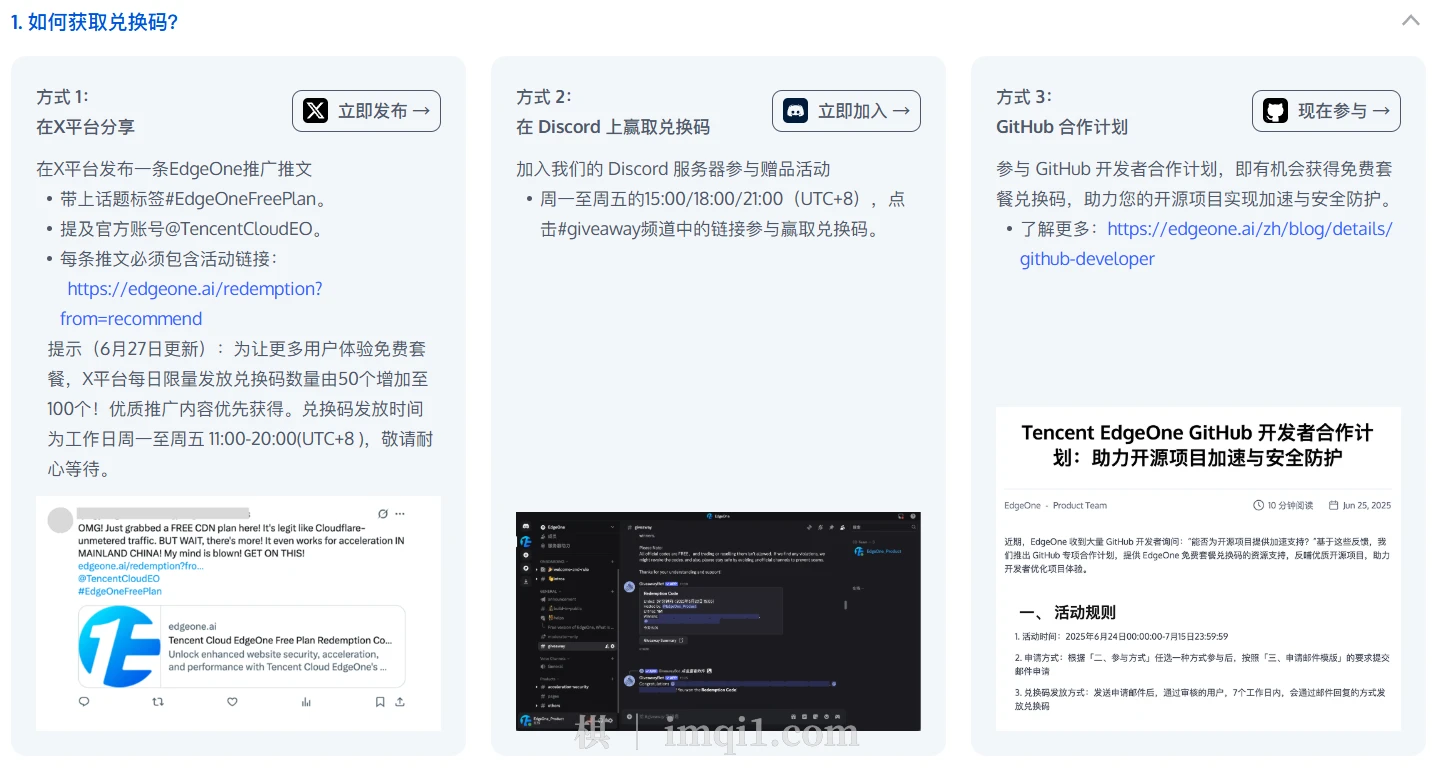The width and height of the screenshot is (1435, 771).
Task: Click the X logo in 立即发布 button
Action: [x=315, y=111]
